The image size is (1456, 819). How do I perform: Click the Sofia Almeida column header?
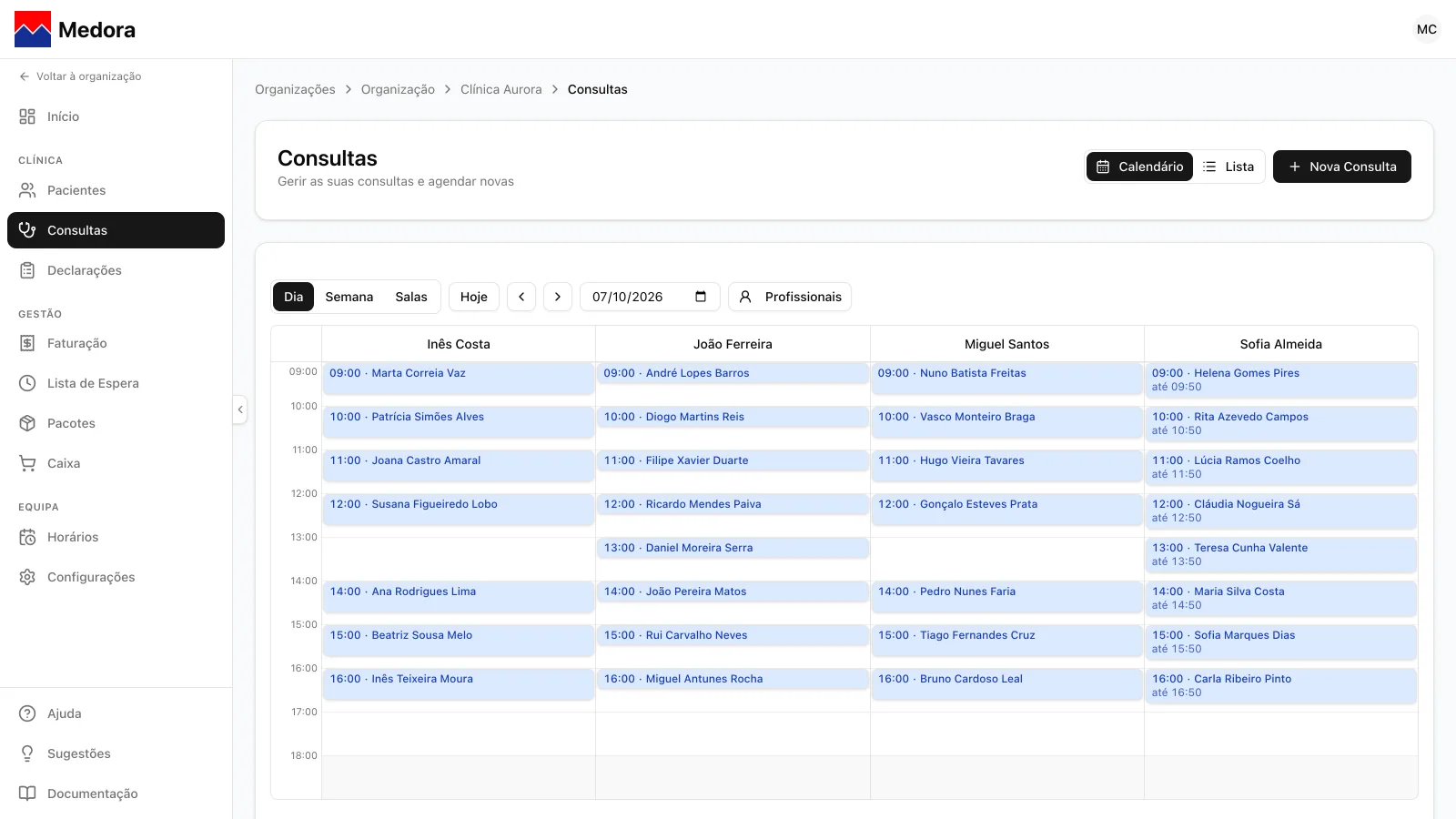click(x=1281, y=344)
